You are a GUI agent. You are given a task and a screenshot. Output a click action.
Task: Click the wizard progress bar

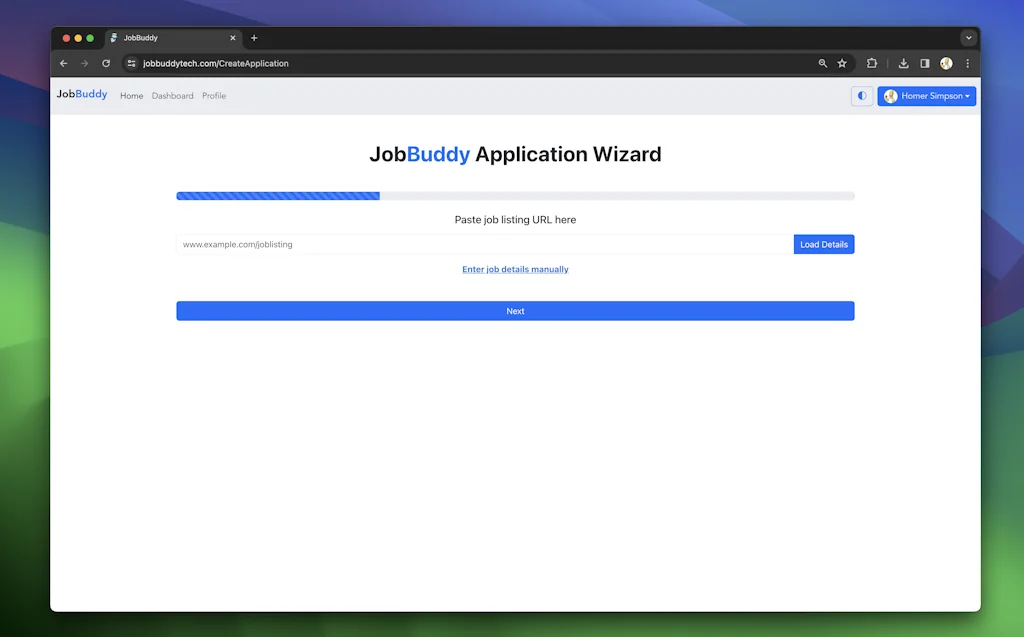(x=515, y=196)
